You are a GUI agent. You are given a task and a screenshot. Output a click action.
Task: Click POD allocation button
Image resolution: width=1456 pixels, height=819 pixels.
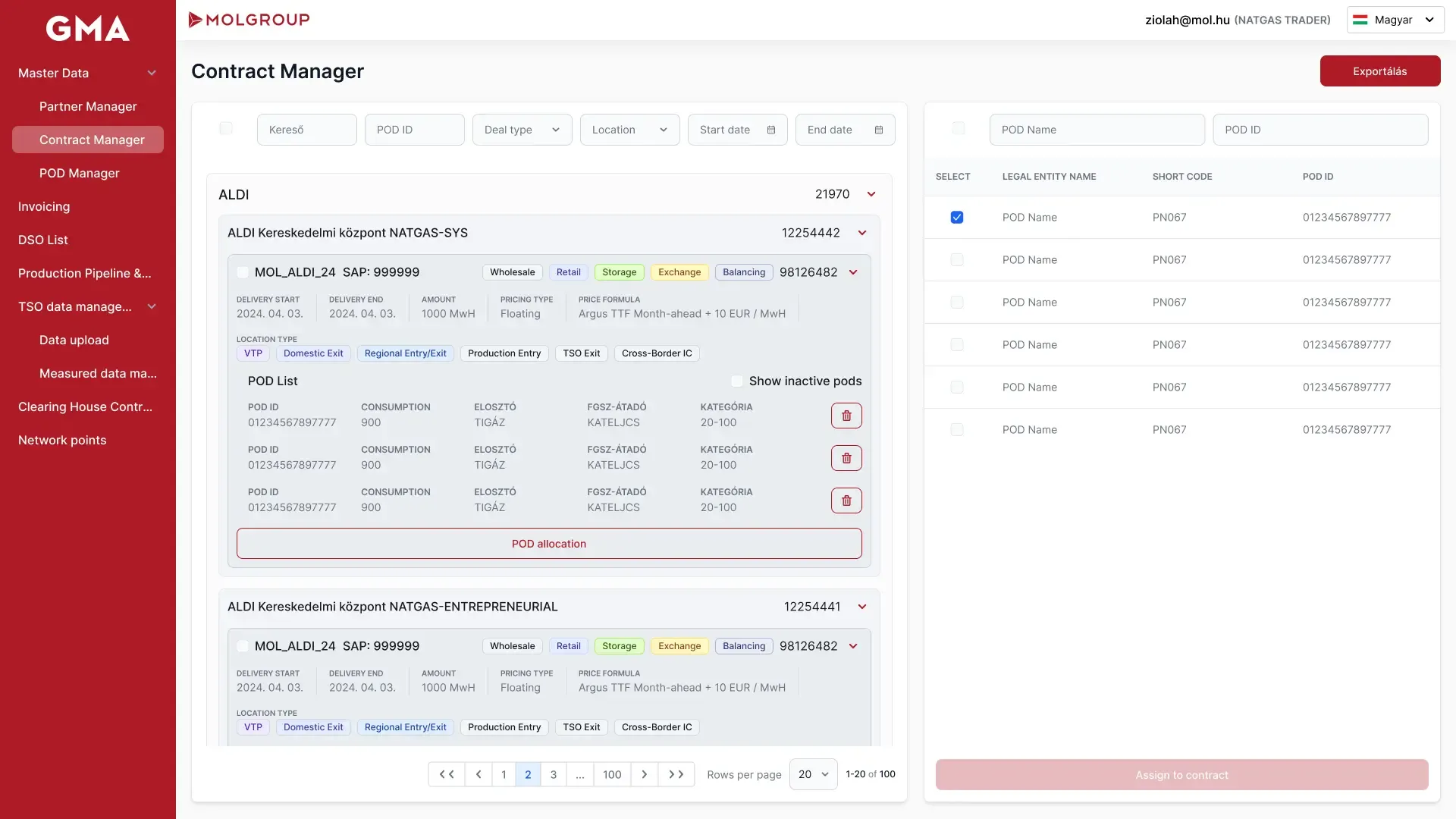(549, 544)
